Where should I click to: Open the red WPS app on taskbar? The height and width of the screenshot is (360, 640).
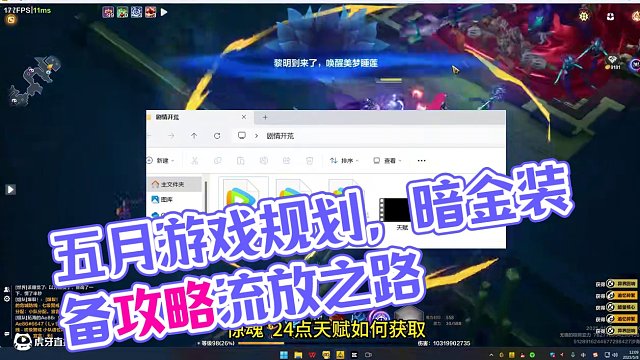coord(312,355)
